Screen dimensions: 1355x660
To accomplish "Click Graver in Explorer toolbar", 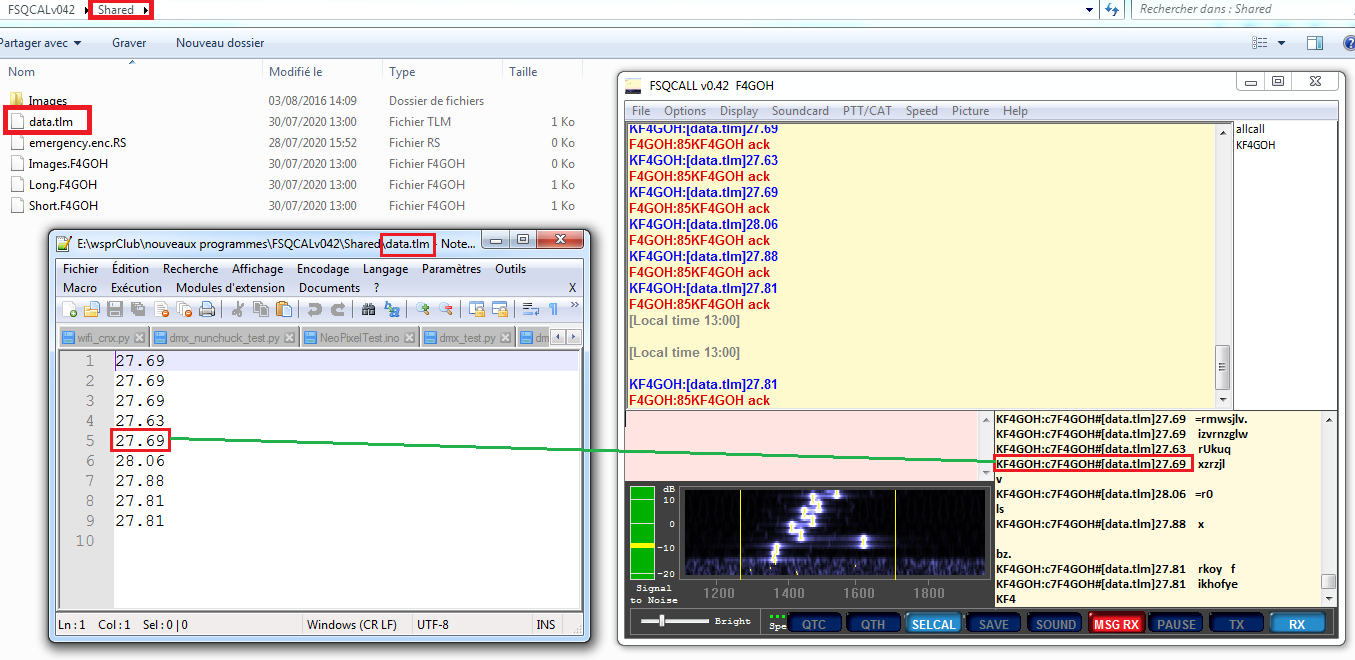I will tap(129, 43).
